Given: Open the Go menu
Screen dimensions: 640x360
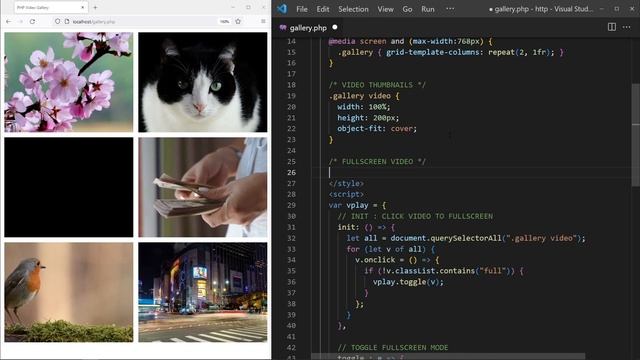Looking at the screenshot, I should click(407, 9).
